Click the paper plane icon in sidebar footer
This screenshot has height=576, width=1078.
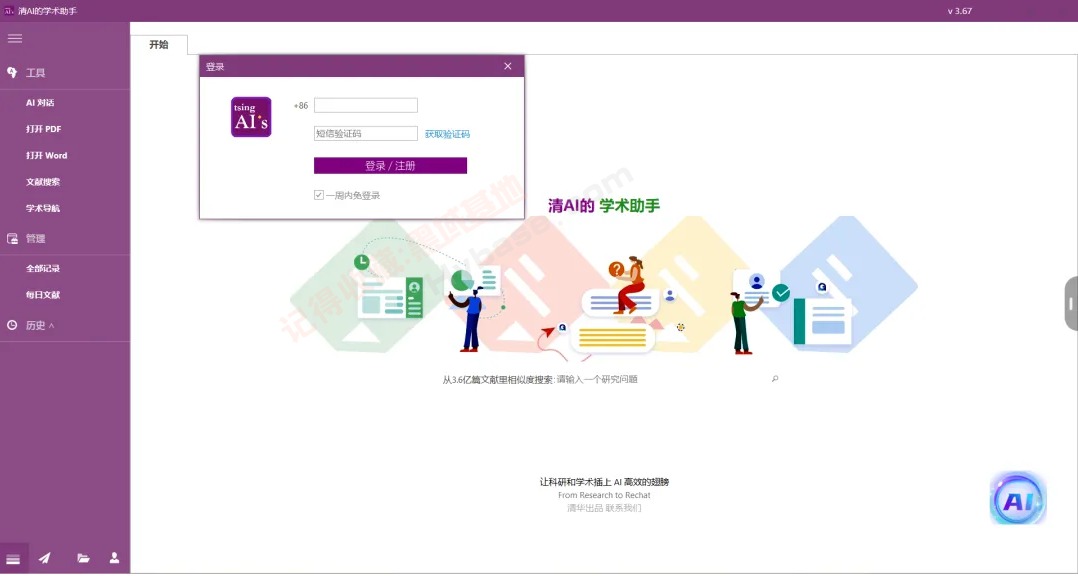pyautogui.click(x=45, y=558)
